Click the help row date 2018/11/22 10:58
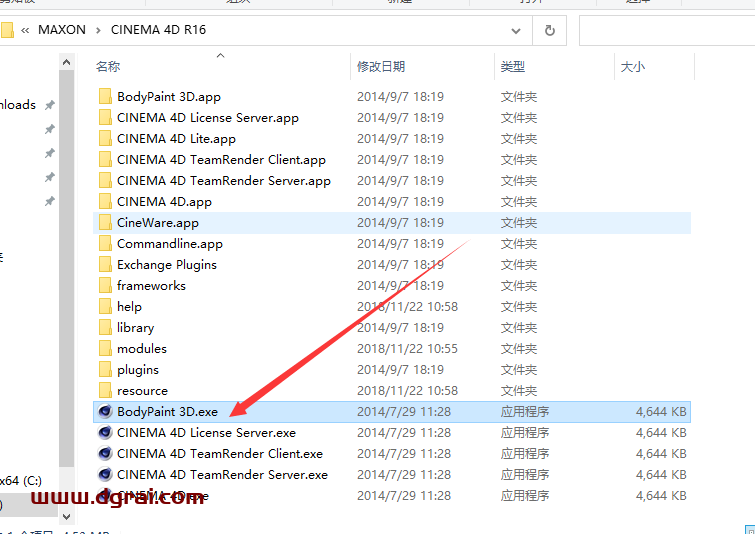 coord(407,307)
